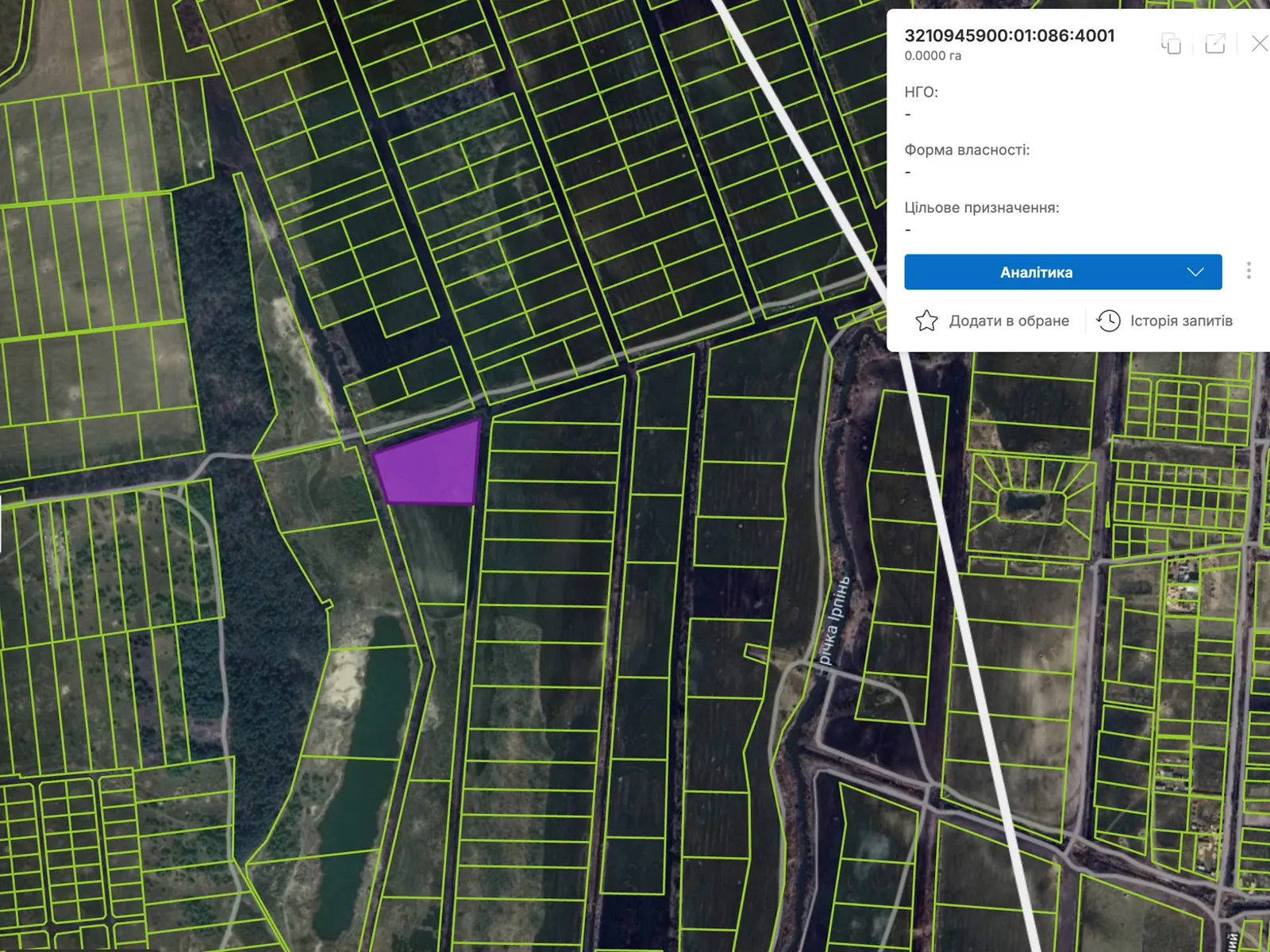This screenshot has width=1270, height=952.
Task: Click the purple highlighted parcel
Action: [x=433, y=466]
